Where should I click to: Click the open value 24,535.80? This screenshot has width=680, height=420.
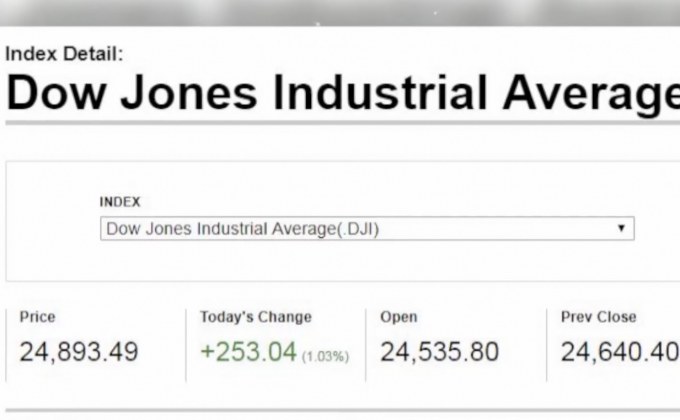point(439,352)
